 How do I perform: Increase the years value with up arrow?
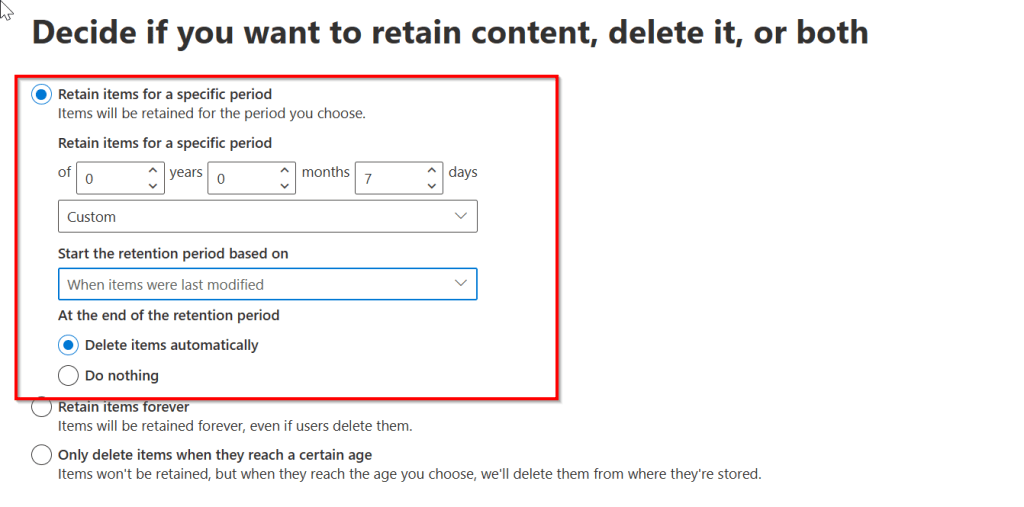coord(152,170)
